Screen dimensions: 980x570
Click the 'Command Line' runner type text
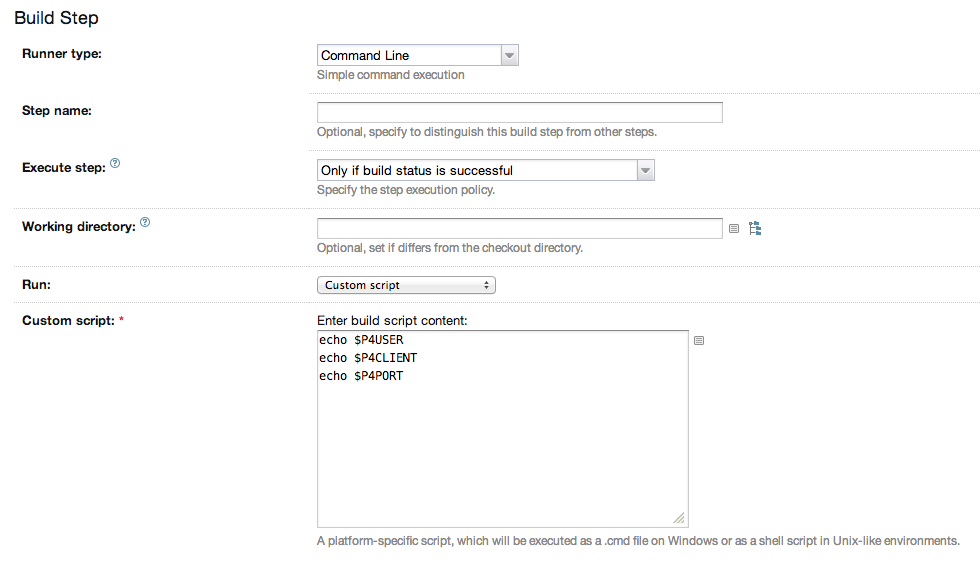(x=365, y=55)
